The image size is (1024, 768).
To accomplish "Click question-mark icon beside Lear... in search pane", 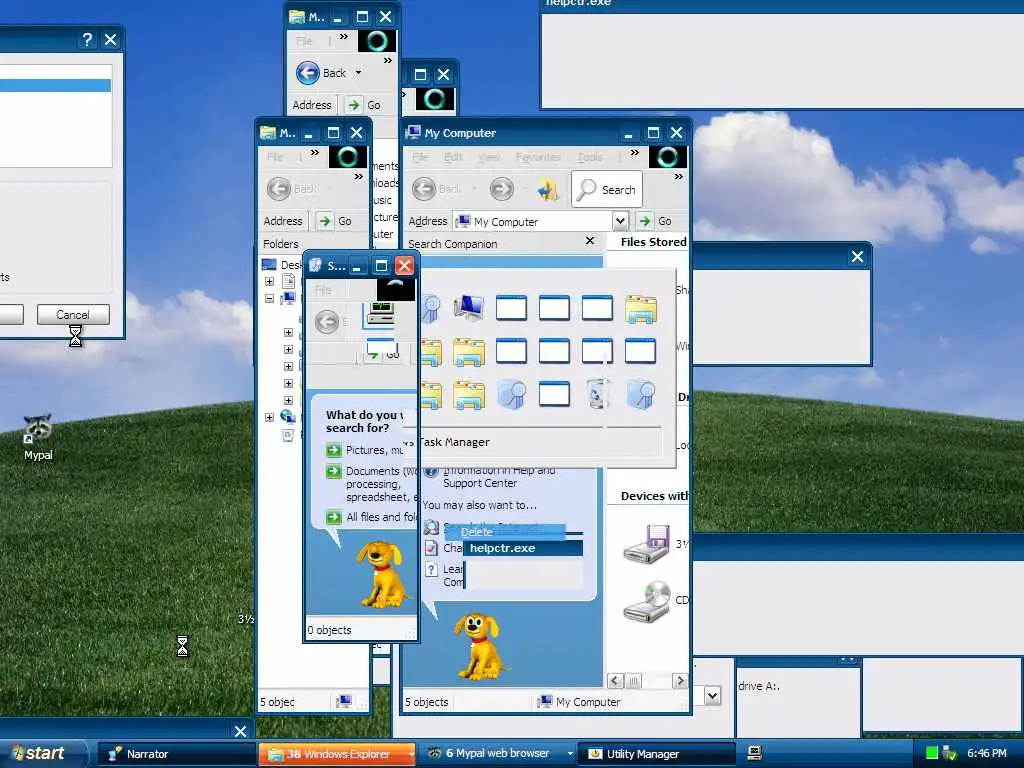I will (431, 569).
